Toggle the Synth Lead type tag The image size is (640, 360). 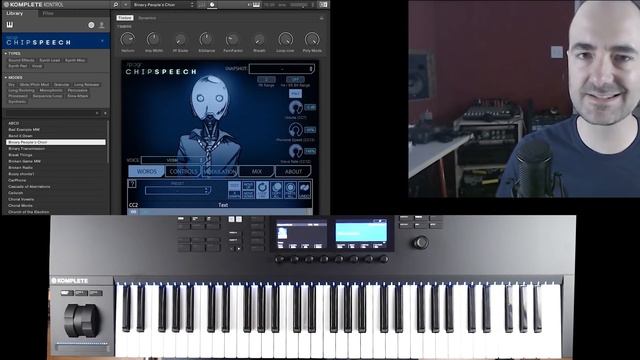pos(50,60)
